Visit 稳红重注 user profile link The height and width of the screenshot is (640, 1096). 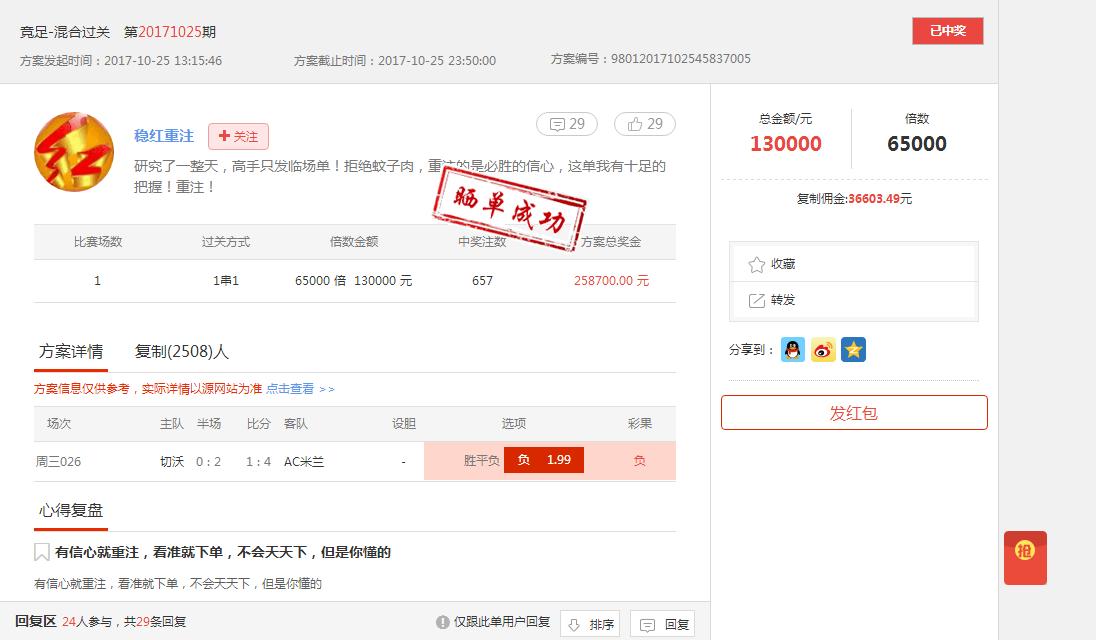click(x=161, y=136)
